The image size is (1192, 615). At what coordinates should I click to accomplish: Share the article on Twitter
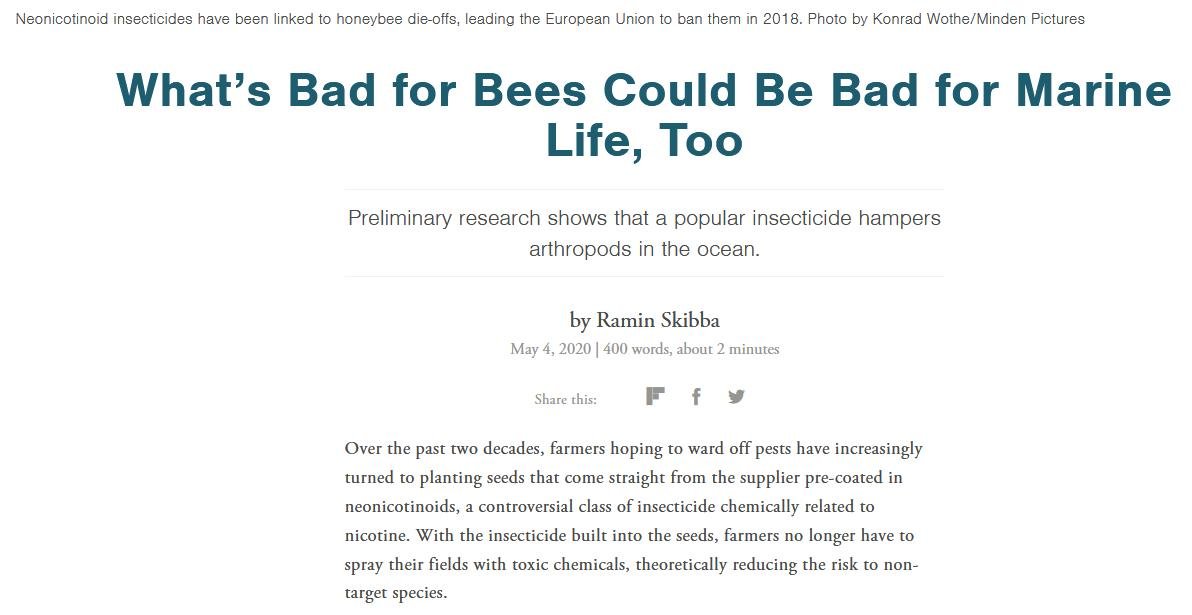(x=737, y=396)
